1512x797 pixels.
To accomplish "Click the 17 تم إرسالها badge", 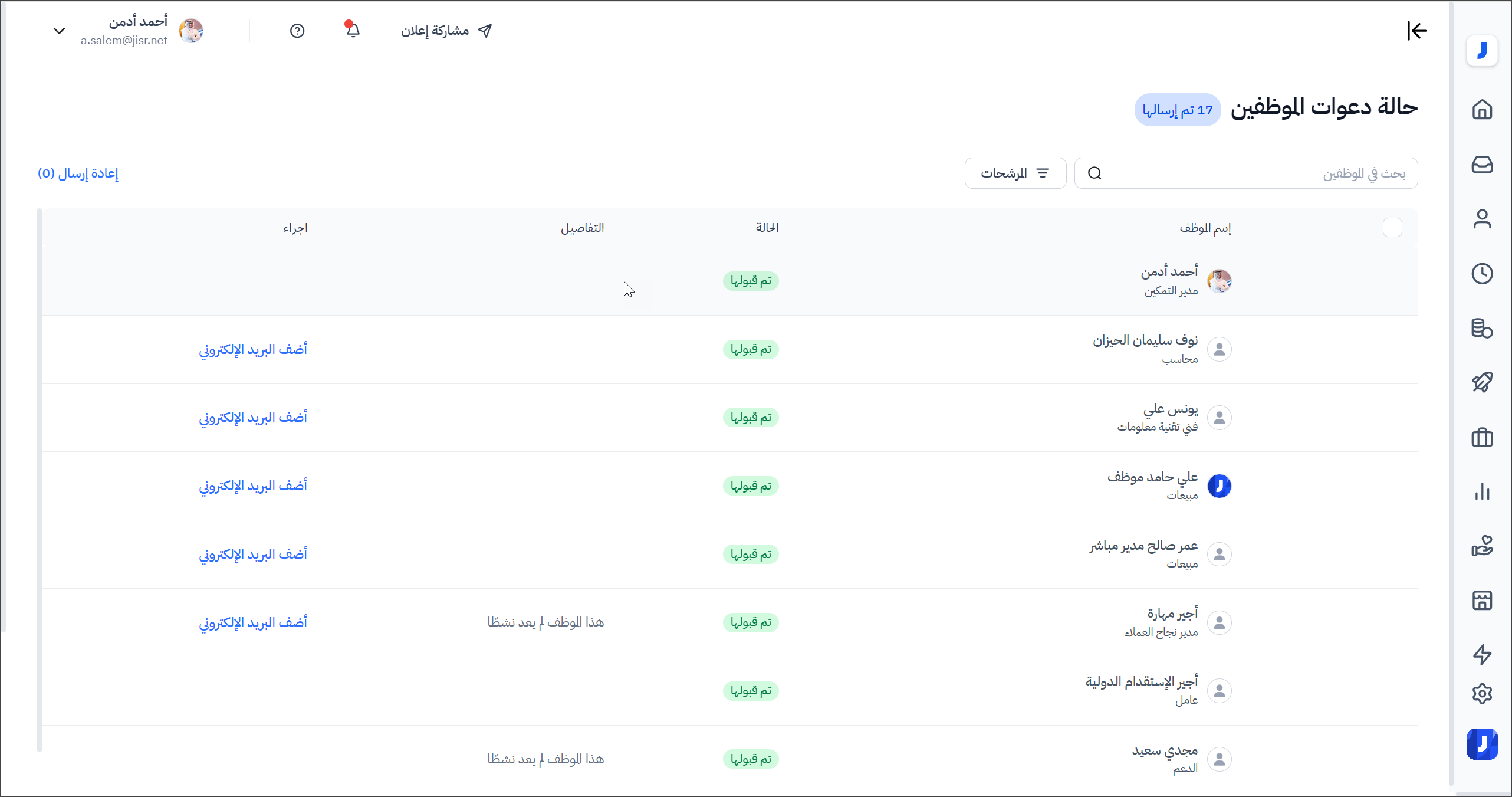I will 1177,110.
